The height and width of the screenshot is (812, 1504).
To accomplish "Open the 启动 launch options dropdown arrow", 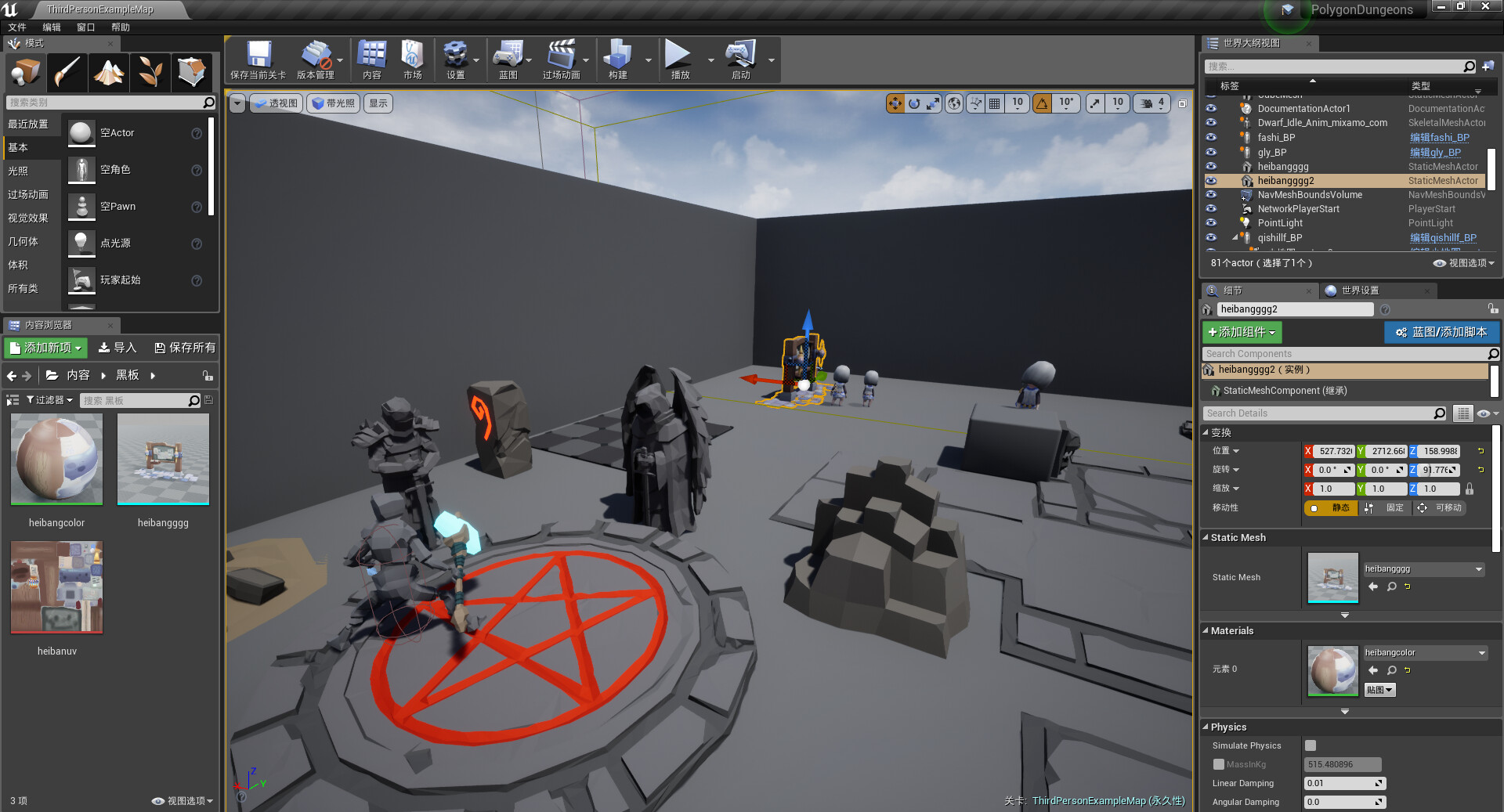I will [771, 60].
